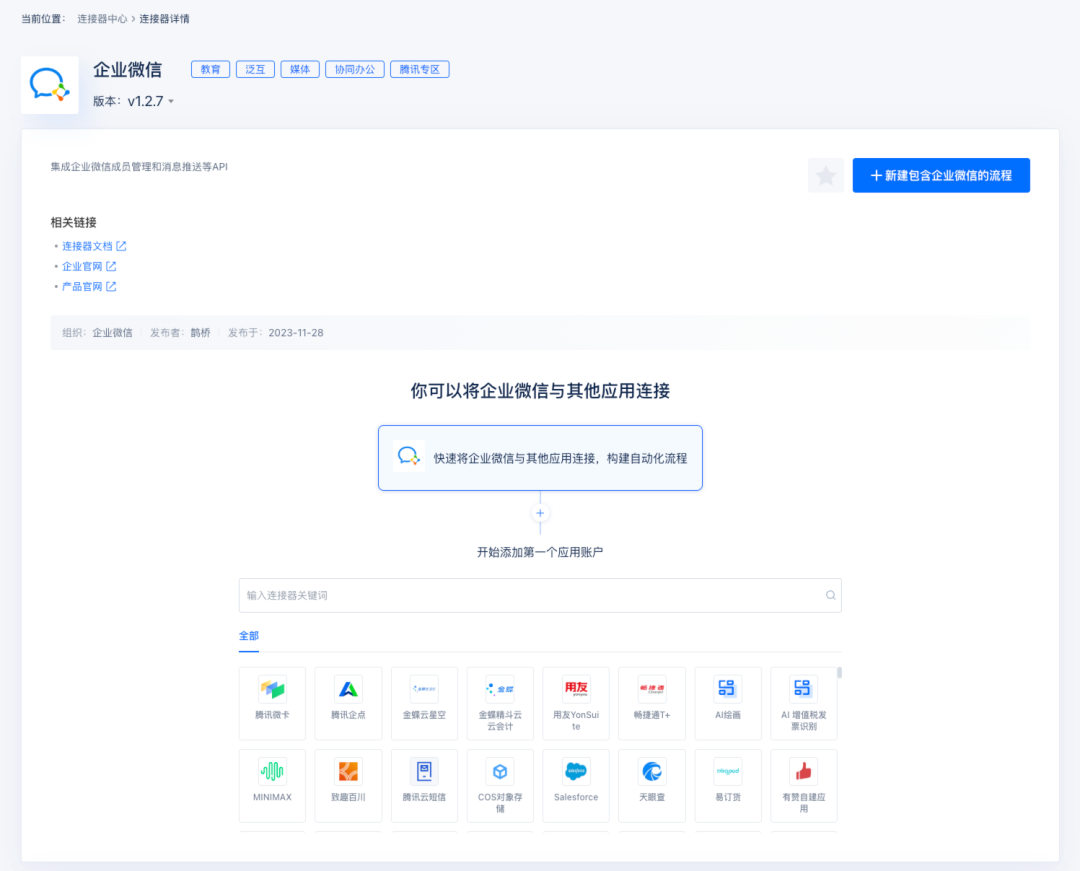Viewport: 1080px width, 871px height.
Task: Open the 腾讯微卡 connector icon
Action: [272, 689]
